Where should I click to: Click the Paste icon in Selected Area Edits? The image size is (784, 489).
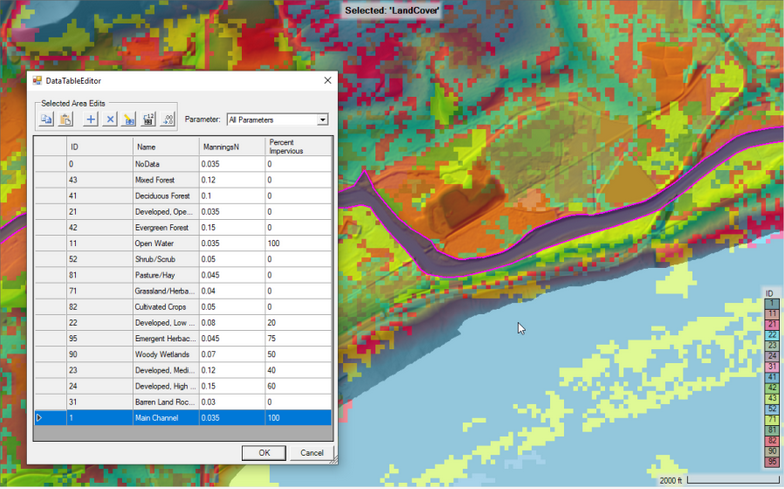coord(66,119)
